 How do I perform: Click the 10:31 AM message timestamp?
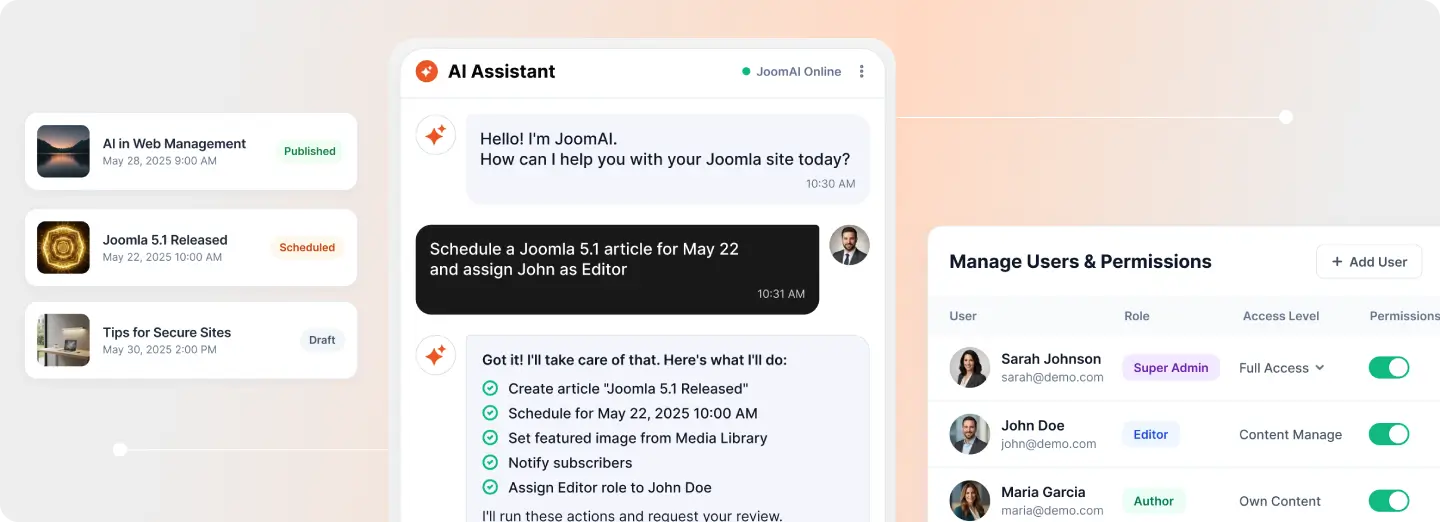click(781, 294)
